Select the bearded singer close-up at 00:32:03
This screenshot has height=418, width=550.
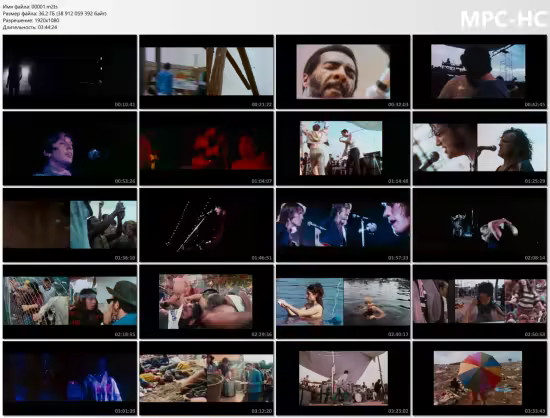coord(343,72)
